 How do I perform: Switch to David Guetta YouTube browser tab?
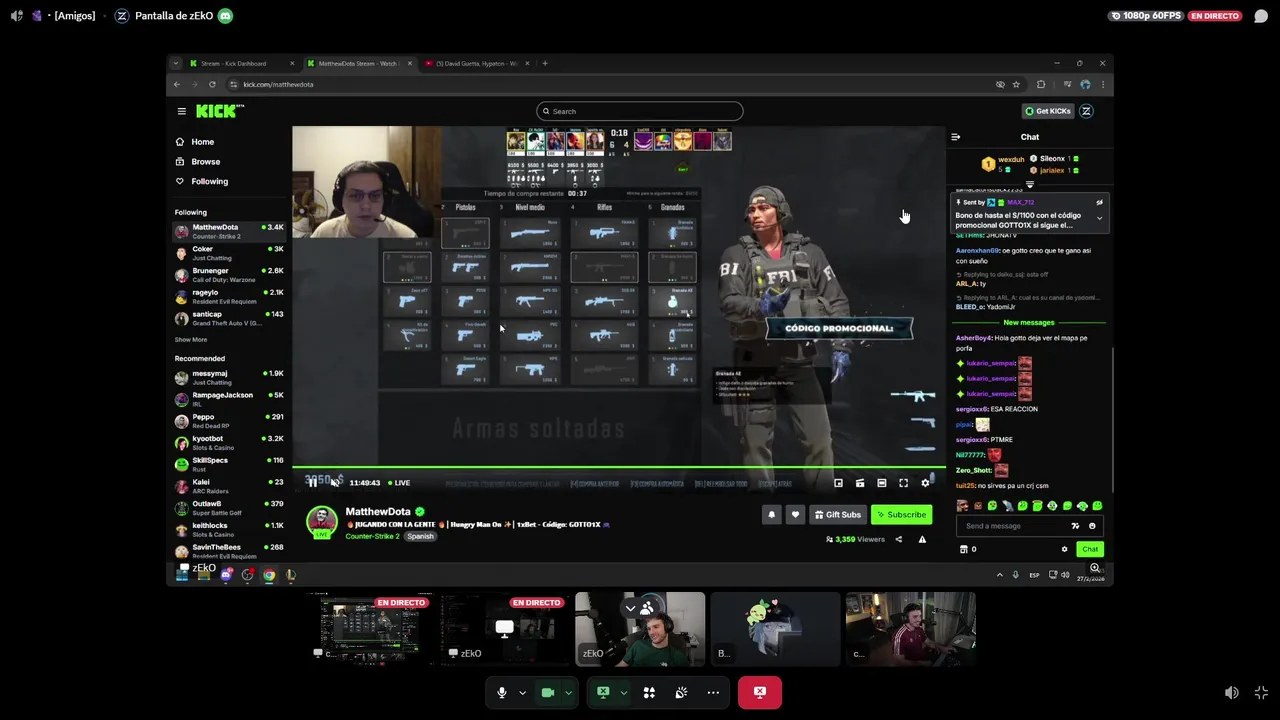(x=477, y=63)
